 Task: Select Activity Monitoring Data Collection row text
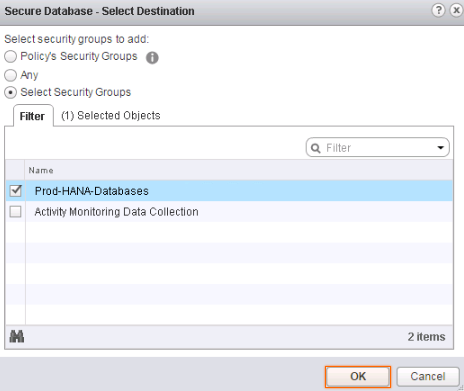pos(116,212)
